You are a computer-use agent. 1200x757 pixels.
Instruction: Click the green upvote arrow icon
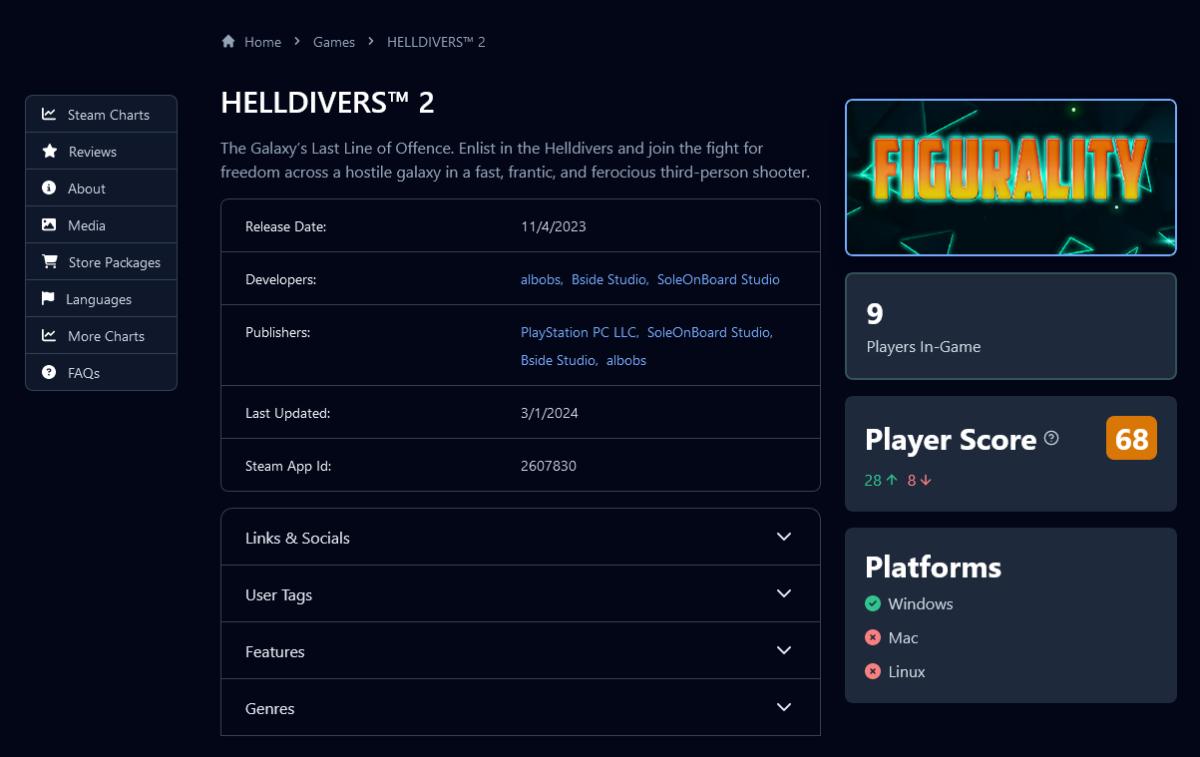tap(892, 480)
